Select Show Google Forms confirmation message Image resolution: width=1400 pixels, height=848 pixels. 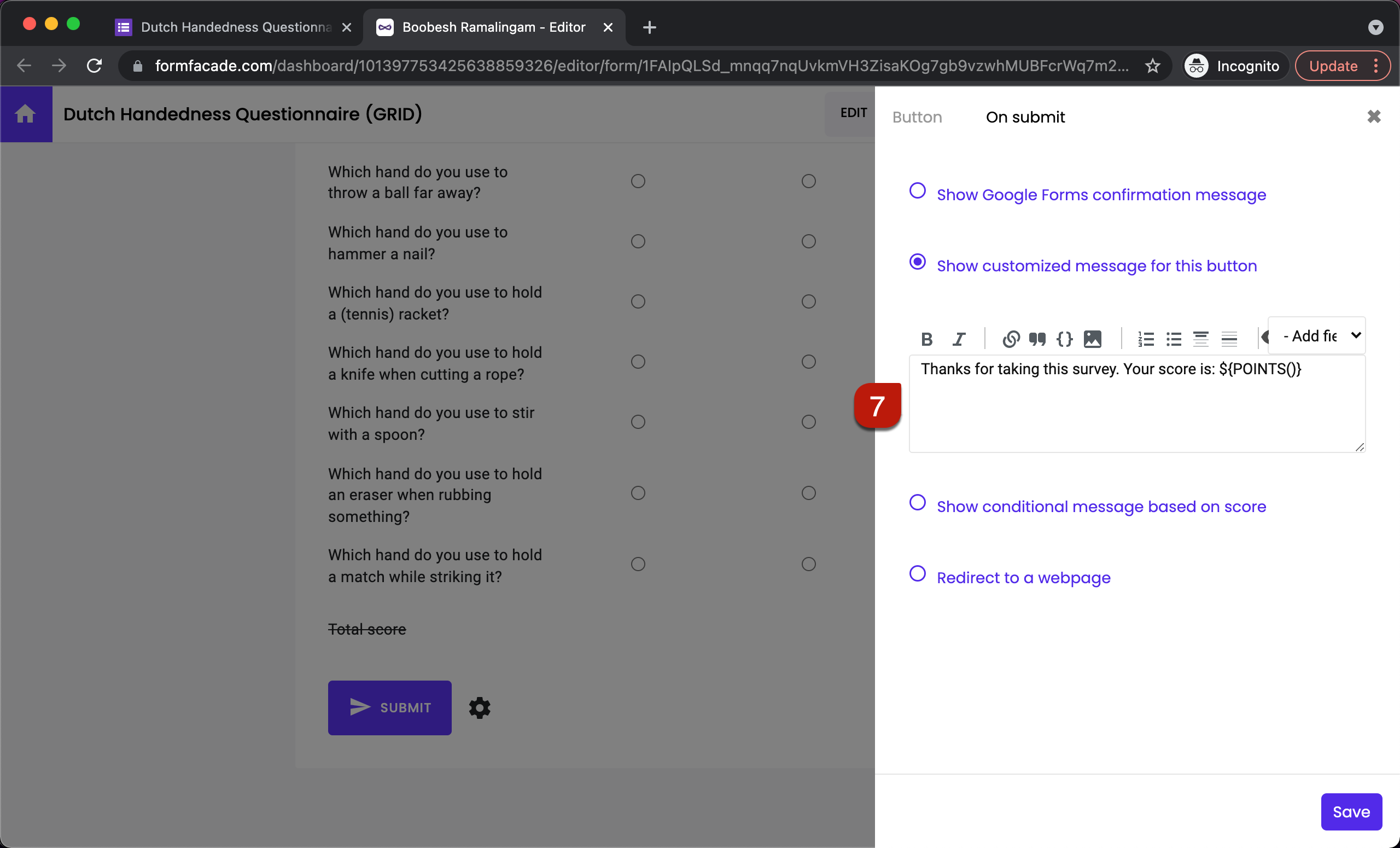coord(917,191)
